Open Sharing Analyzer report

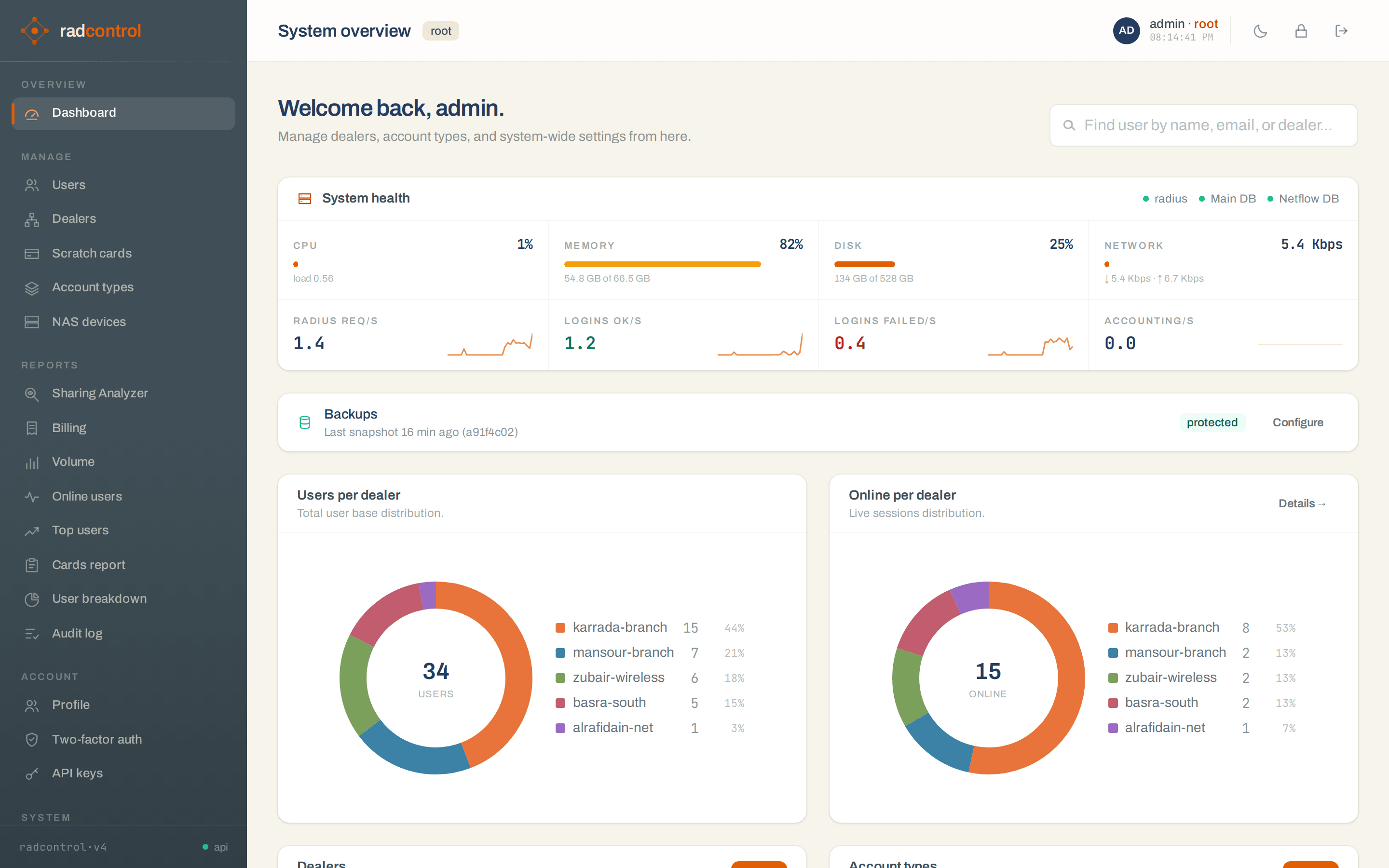click(x=123, y=393)
